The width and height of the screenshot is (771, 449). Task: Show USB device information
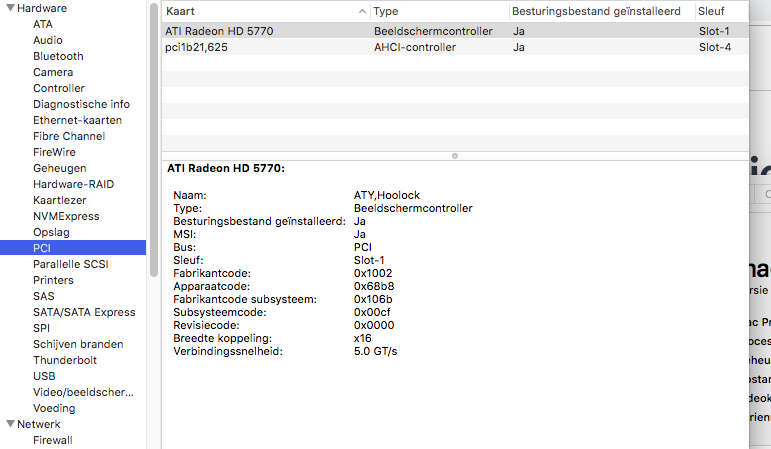[x=44, y=376]
